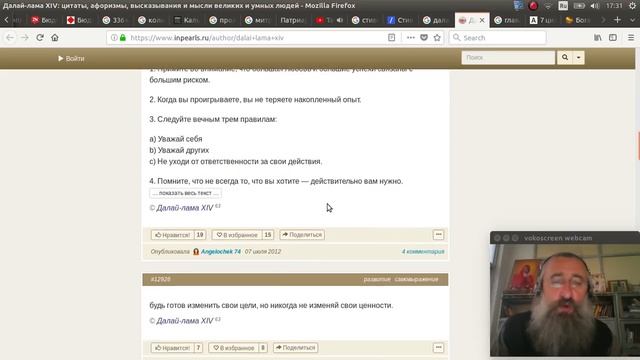
Task: Open more options menu of first quote
Action: click(438, 235)
